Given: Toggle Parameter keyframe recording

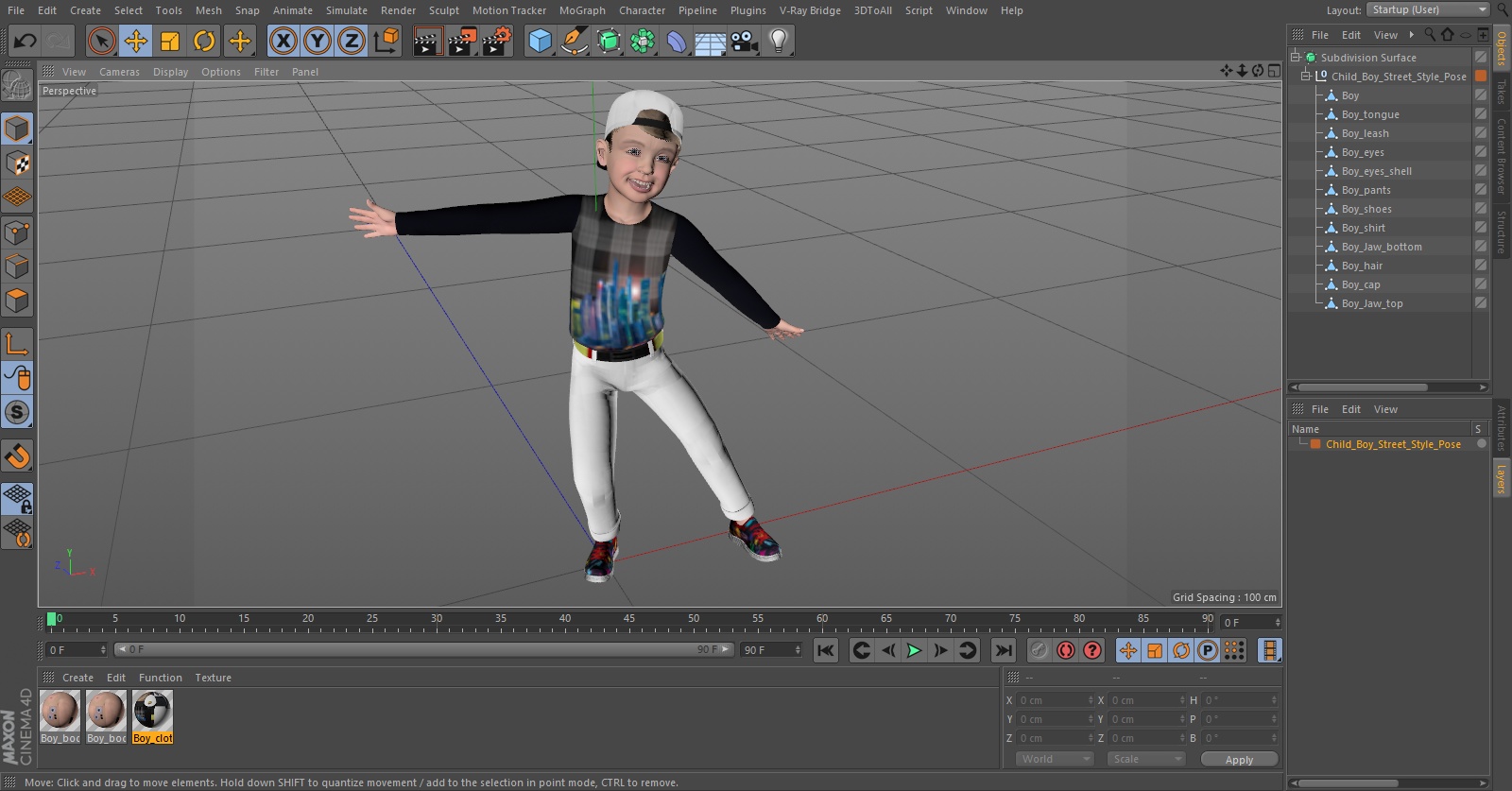Looking at the screenshot, I should [x=1208, y=650].
